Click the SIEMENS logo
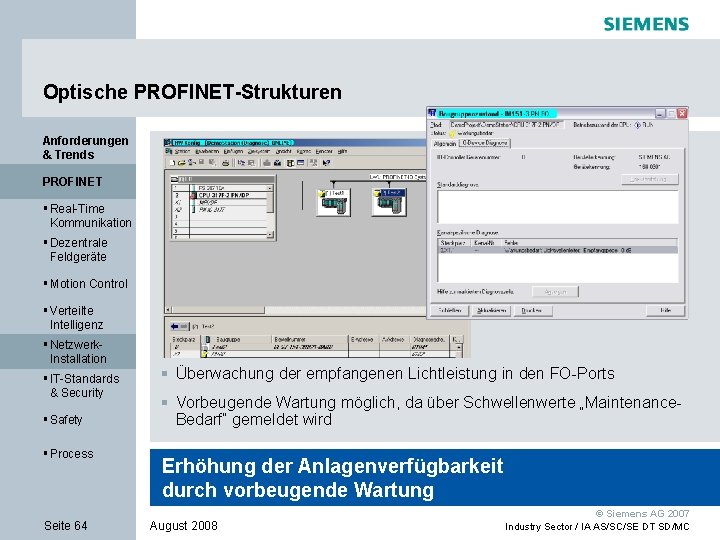 [646, 24]
